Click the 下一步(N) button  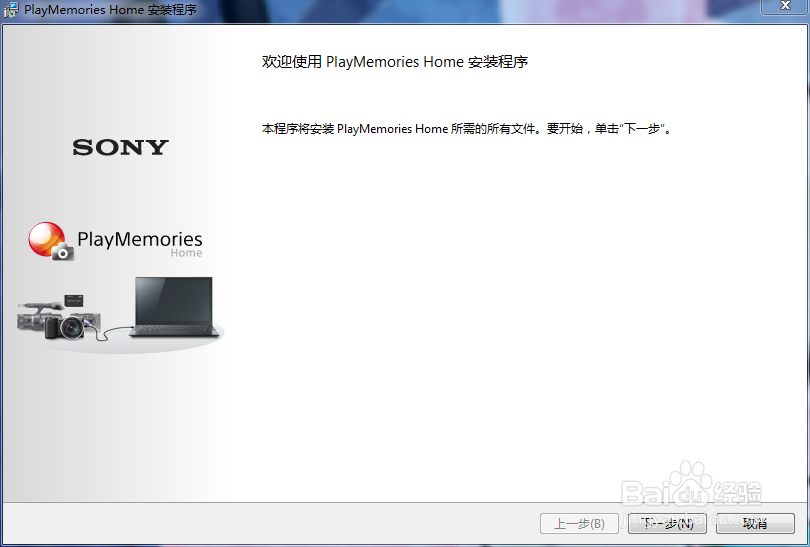click(667, 523)
